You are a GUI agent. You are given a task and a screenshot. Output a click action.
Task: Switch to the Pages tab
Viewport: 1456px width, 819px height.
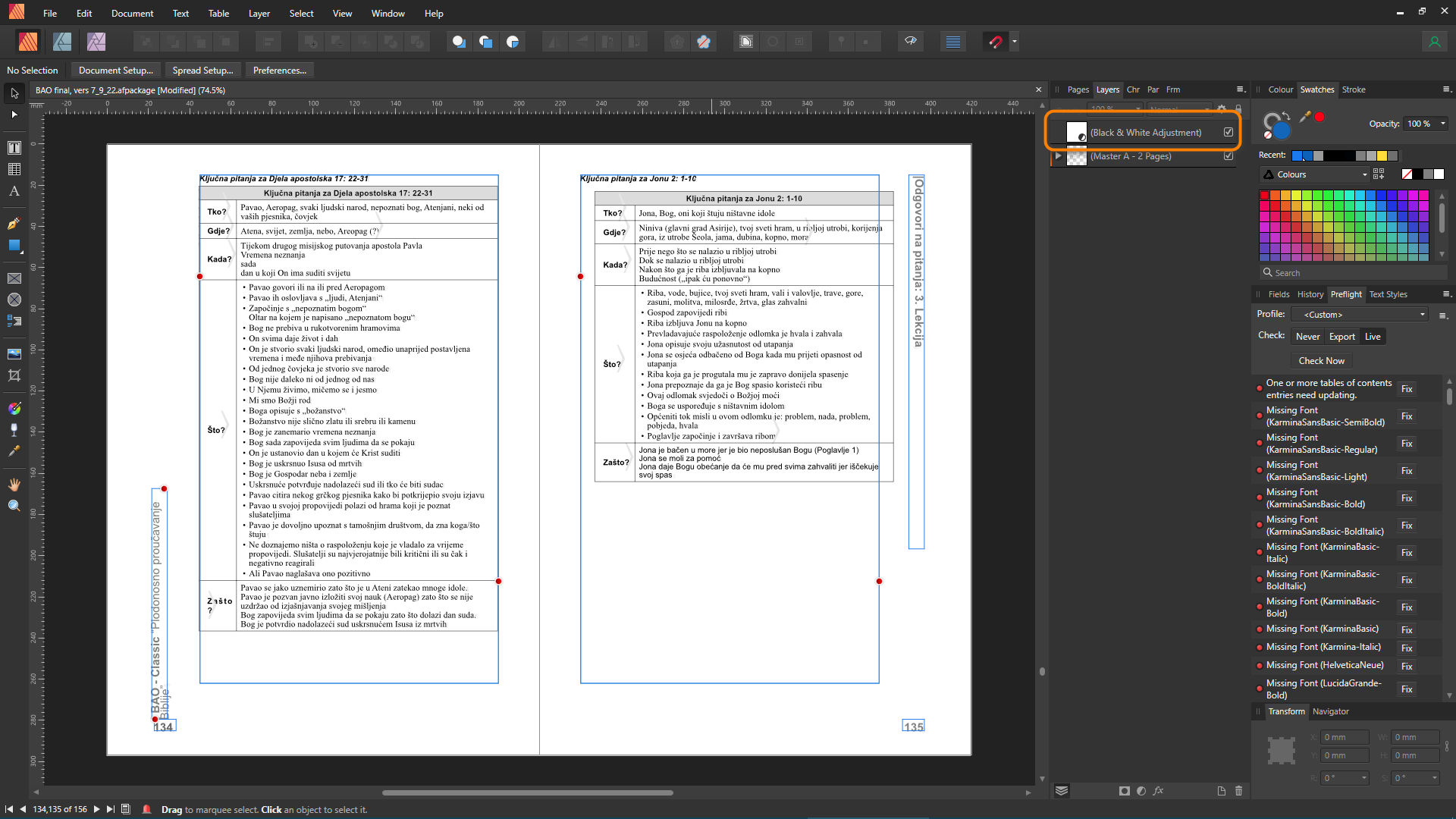[1078, 89]
